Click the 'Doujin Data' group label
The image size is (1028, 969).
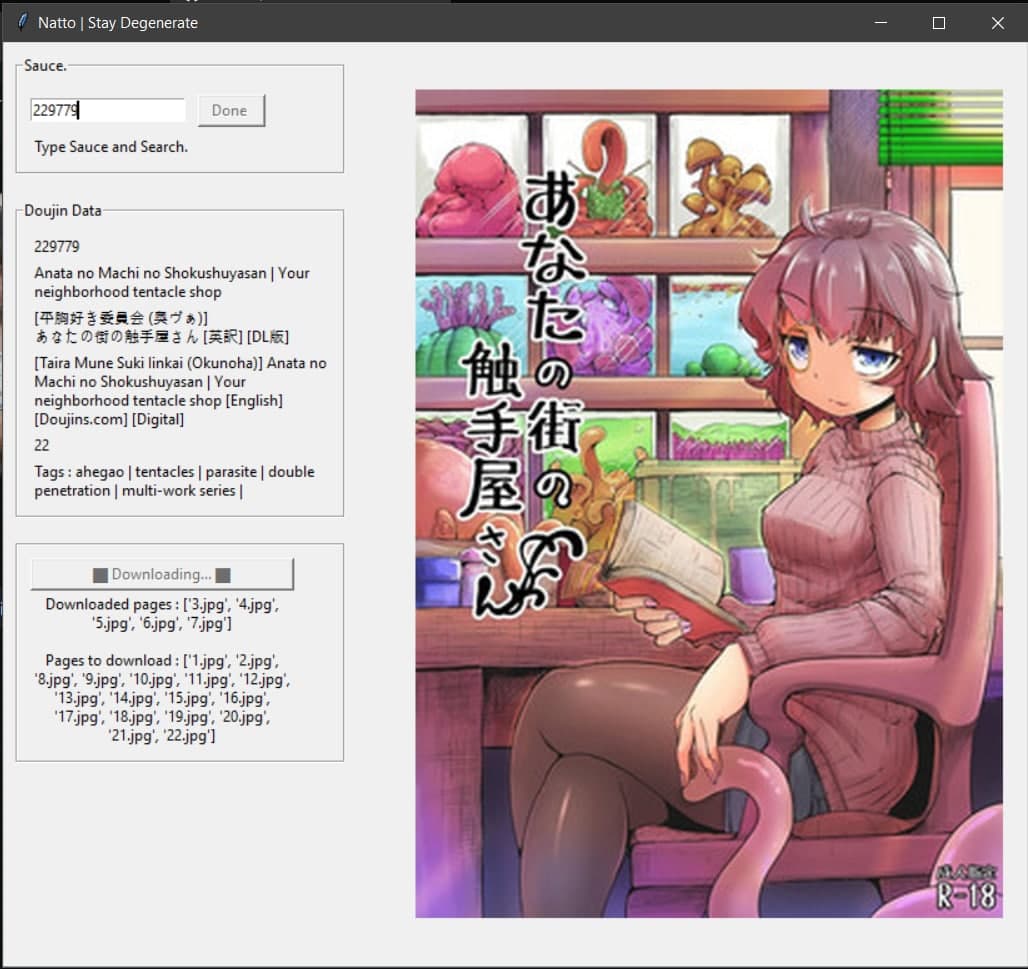(x=63, y=210)
